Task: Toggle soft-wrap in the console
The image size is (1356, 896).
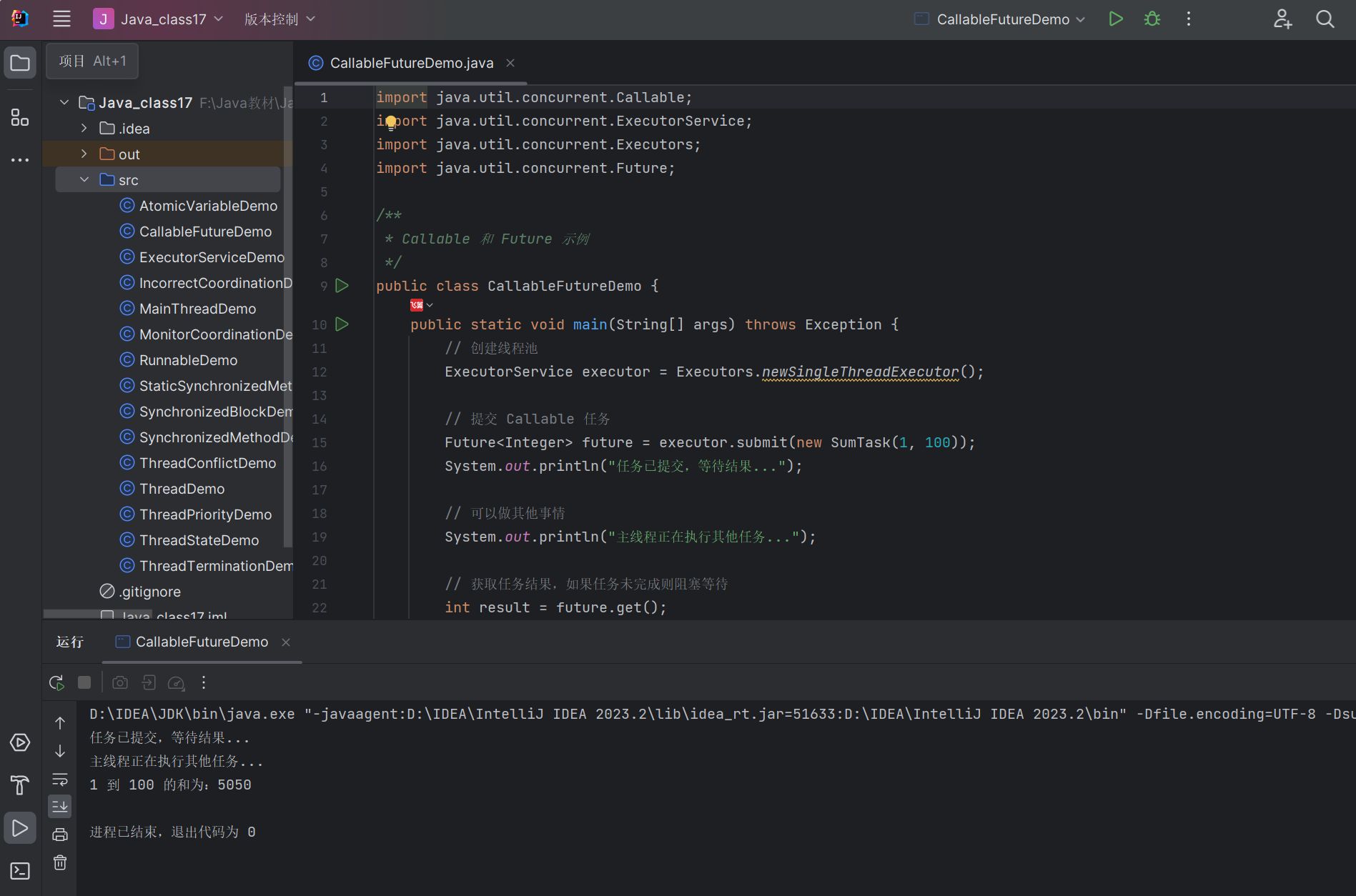Action: pos(60,779)
